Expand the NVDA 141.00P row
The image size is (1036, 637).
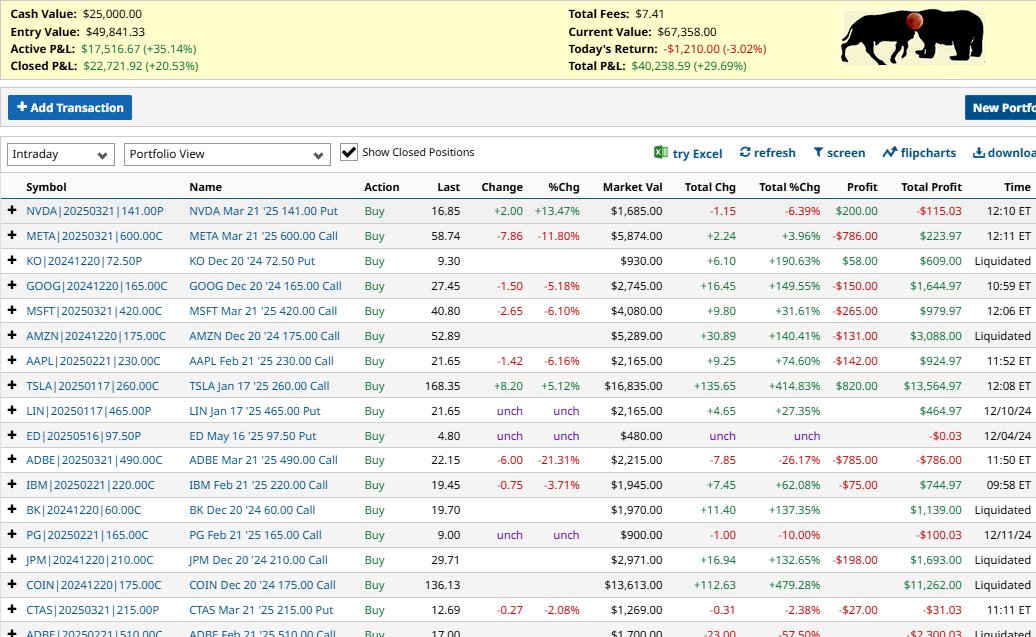tap(12, 210)
